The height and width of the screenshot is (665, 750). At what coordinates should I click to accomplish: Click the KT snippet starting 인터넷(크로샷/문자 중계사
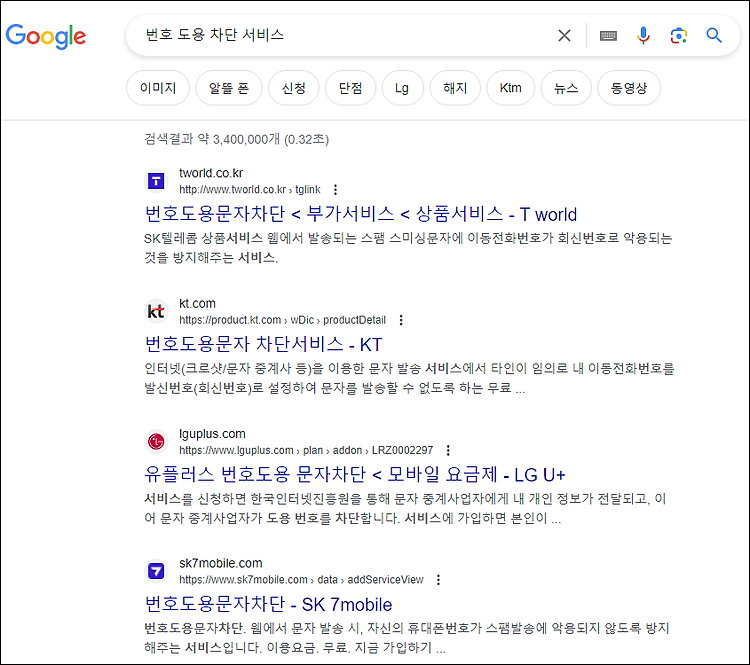click(x=409, y=378)
